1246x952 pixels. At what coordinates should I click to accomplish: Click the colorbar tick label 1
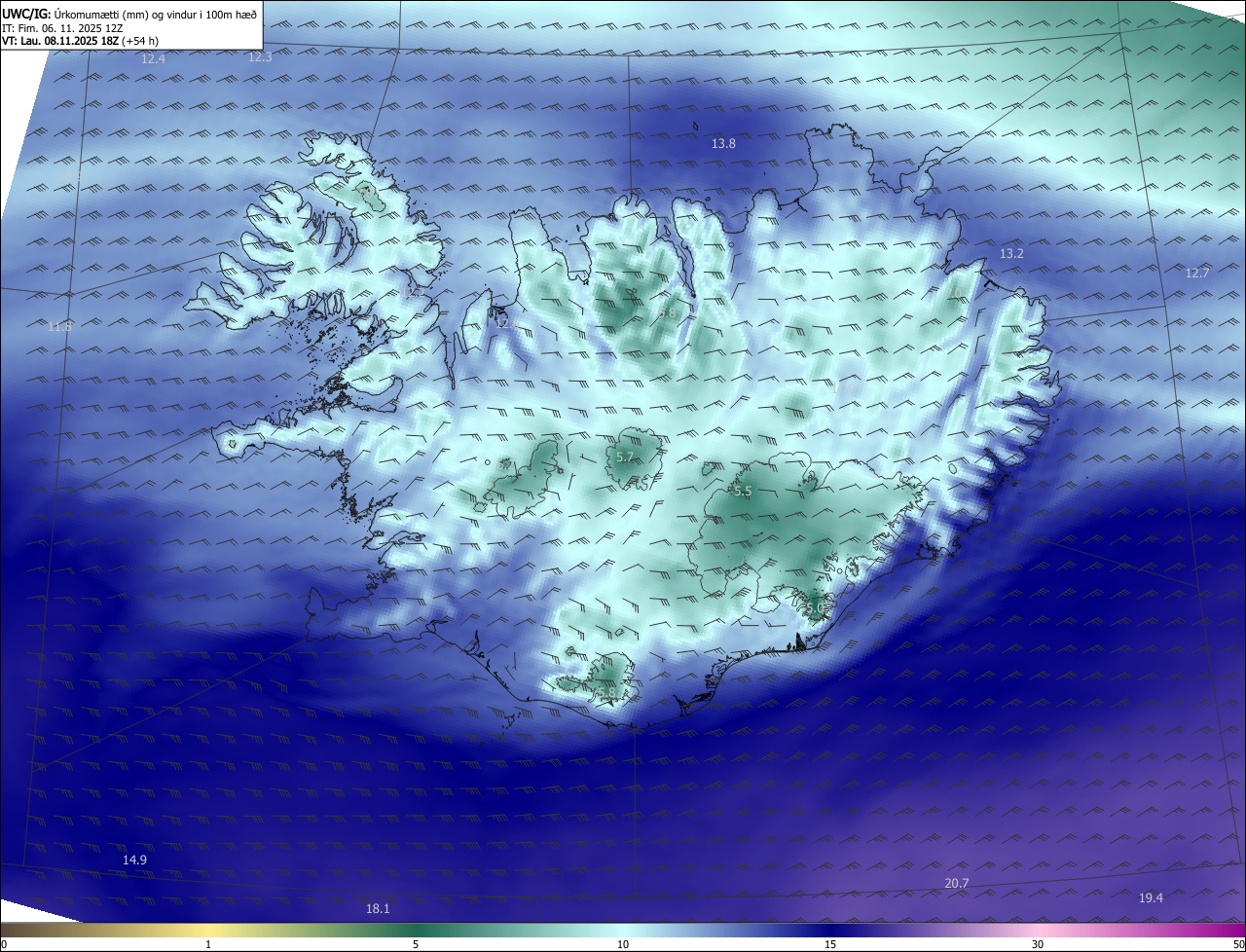208,944
